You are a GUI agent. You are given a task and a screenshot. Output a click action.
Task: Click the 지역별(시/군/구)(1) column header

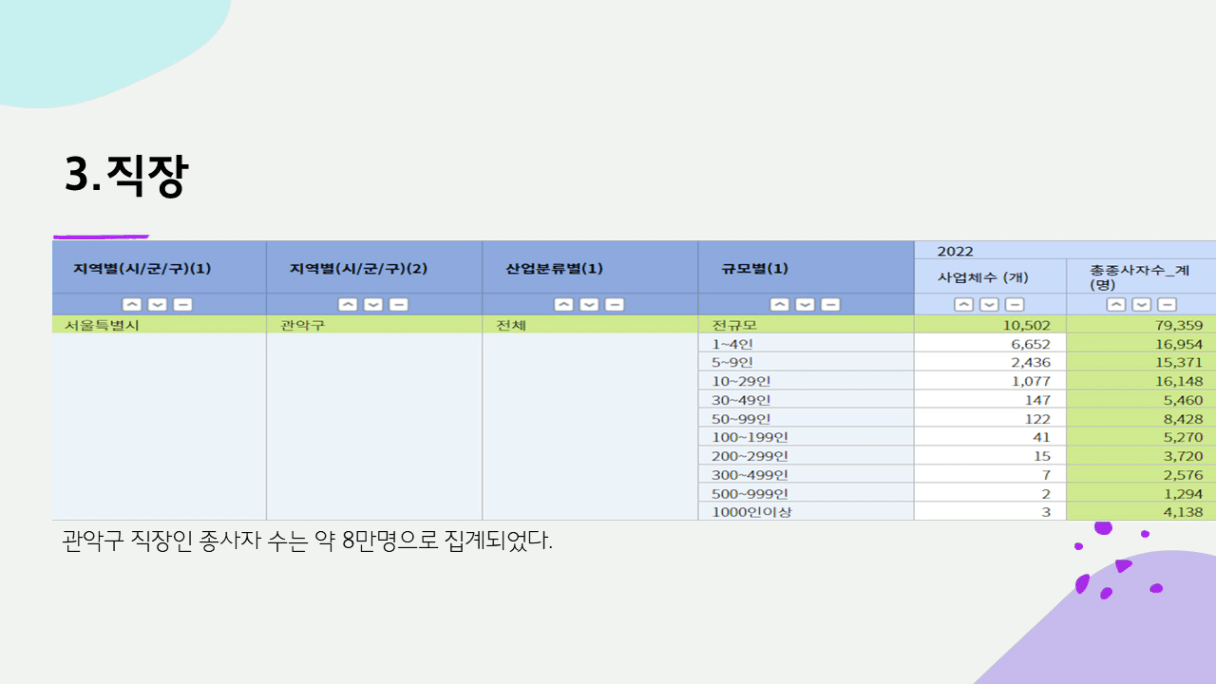(x=142, y=268)
